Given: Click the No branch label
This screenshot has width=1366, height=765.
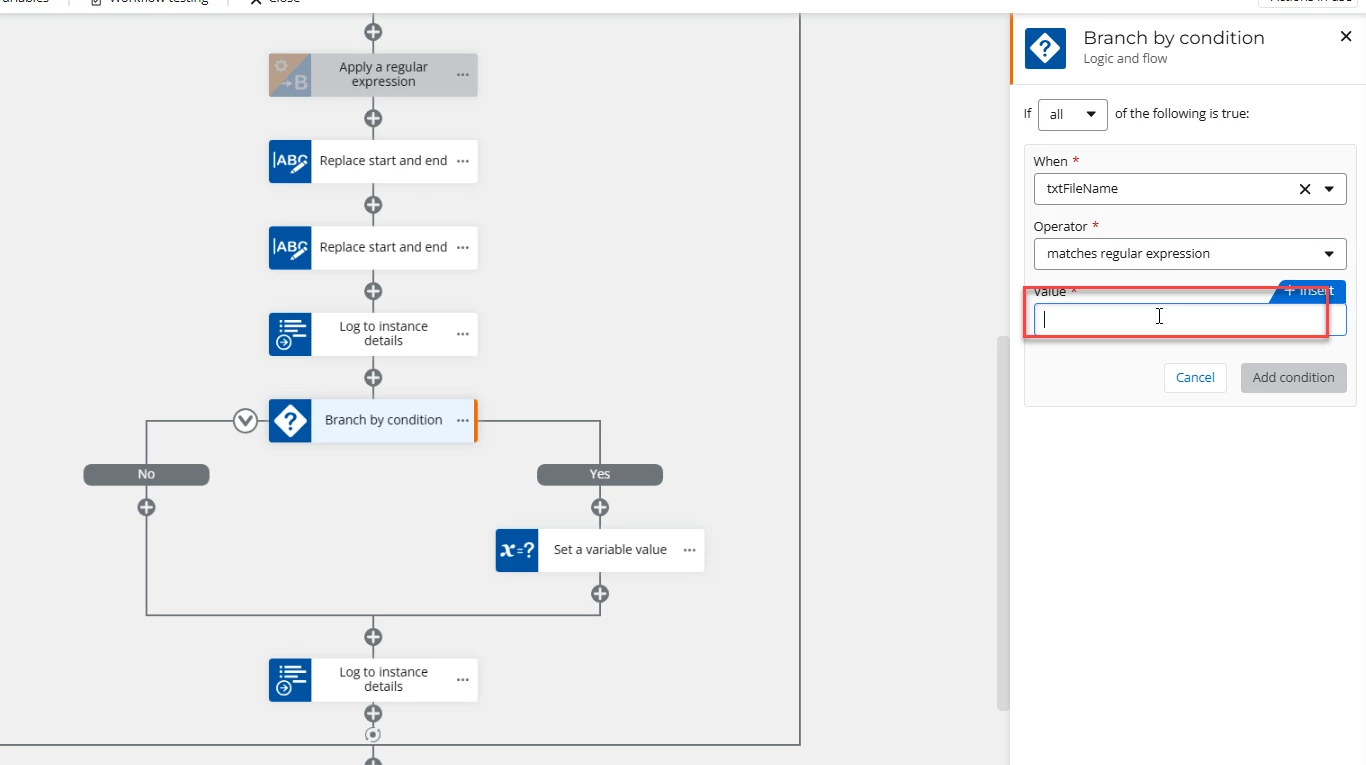Looking at the screenshot, I should 146,475.
